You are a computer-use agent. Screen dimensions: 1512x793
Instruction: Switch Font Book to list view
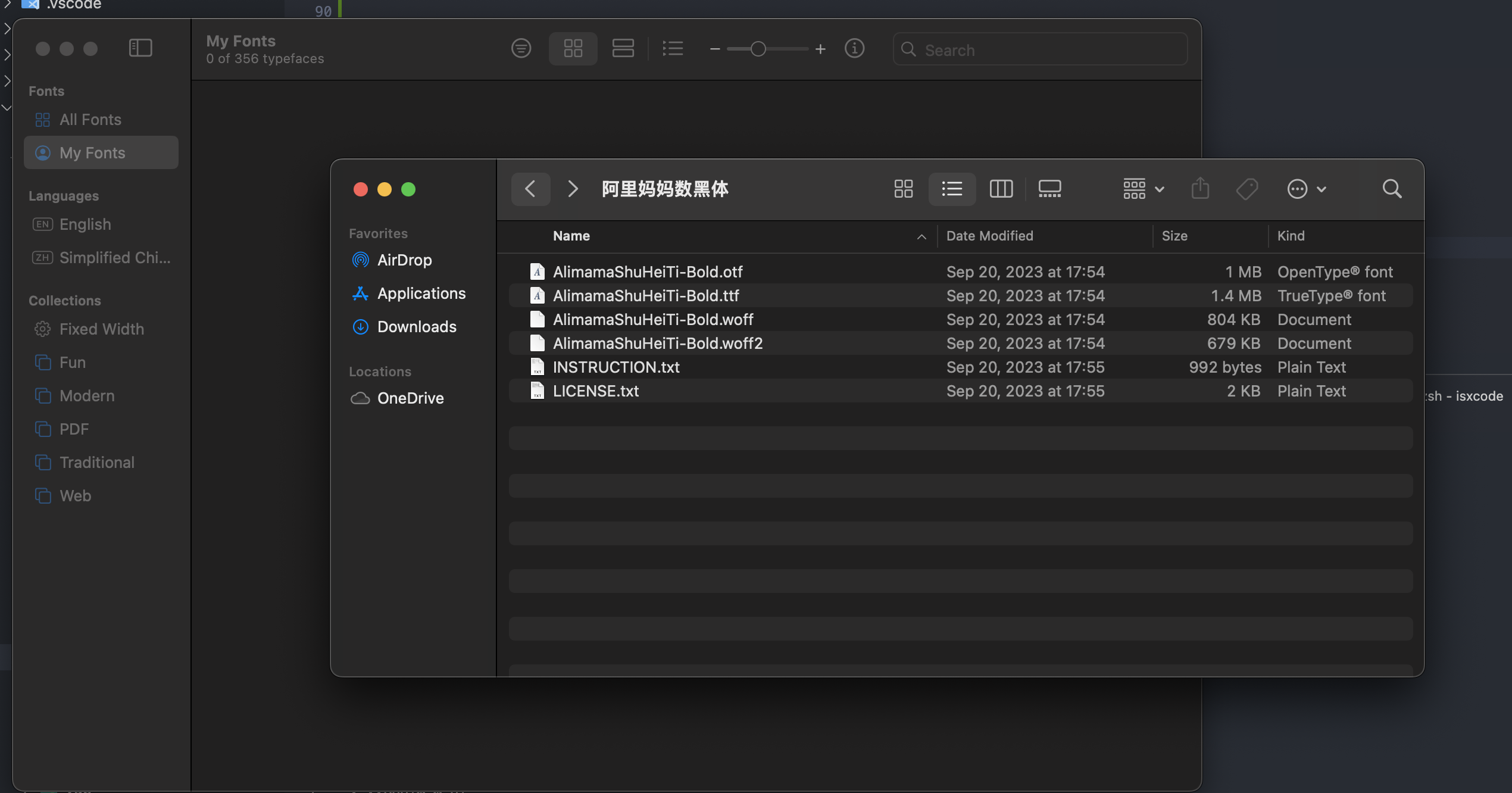click(x=673, y=48)
